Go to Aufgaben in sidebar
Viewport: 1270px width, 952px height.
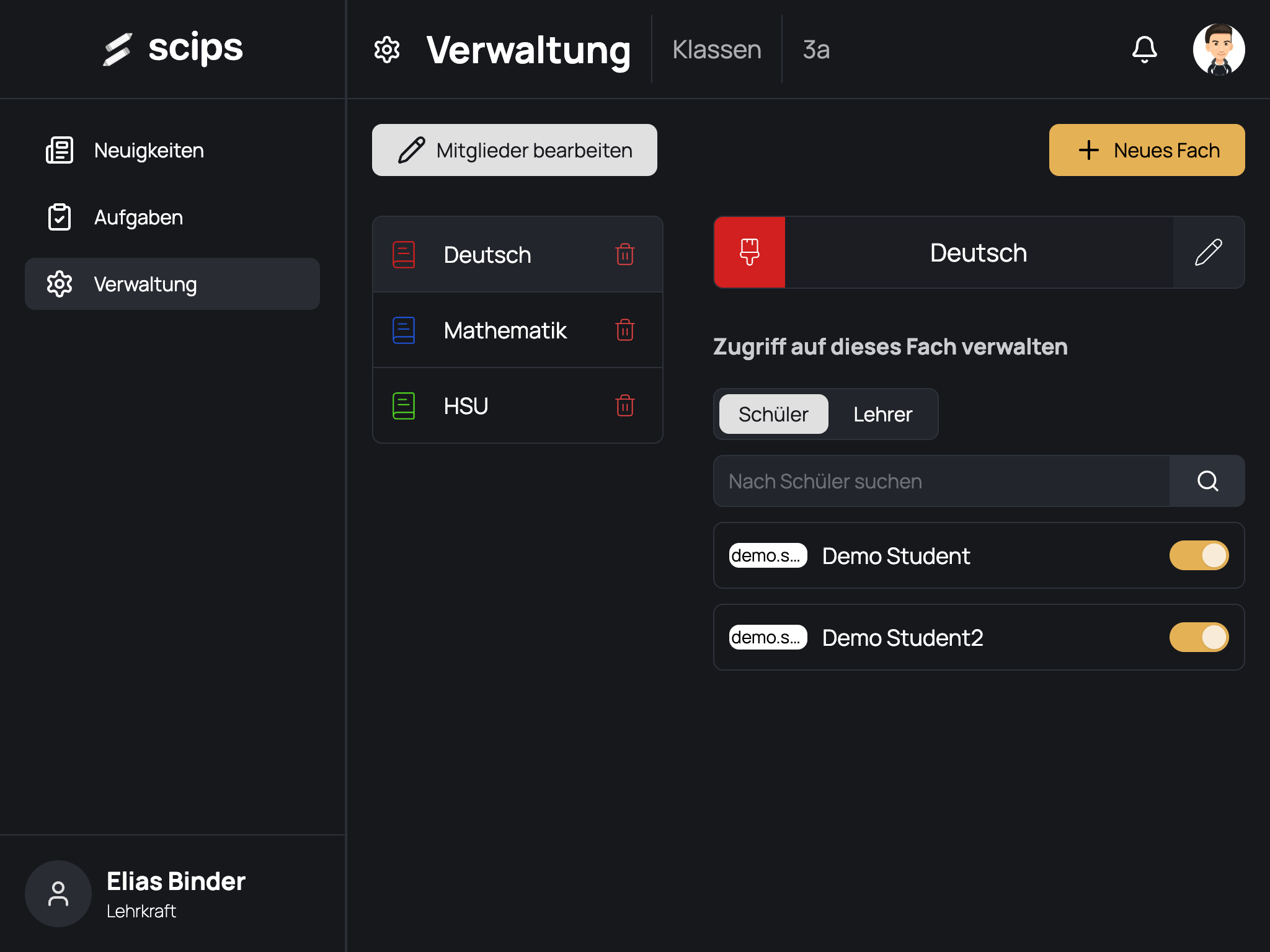(138, 218)
